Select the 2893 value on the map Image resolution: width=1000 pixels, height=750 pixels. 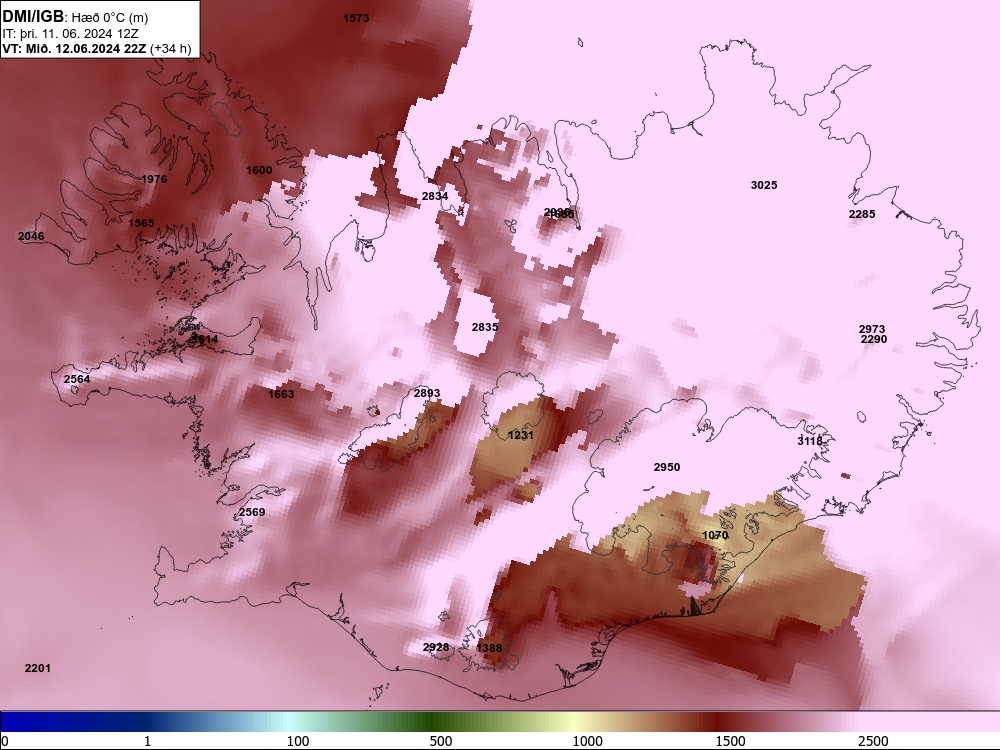pyautogui.click(x=427, y=393)
